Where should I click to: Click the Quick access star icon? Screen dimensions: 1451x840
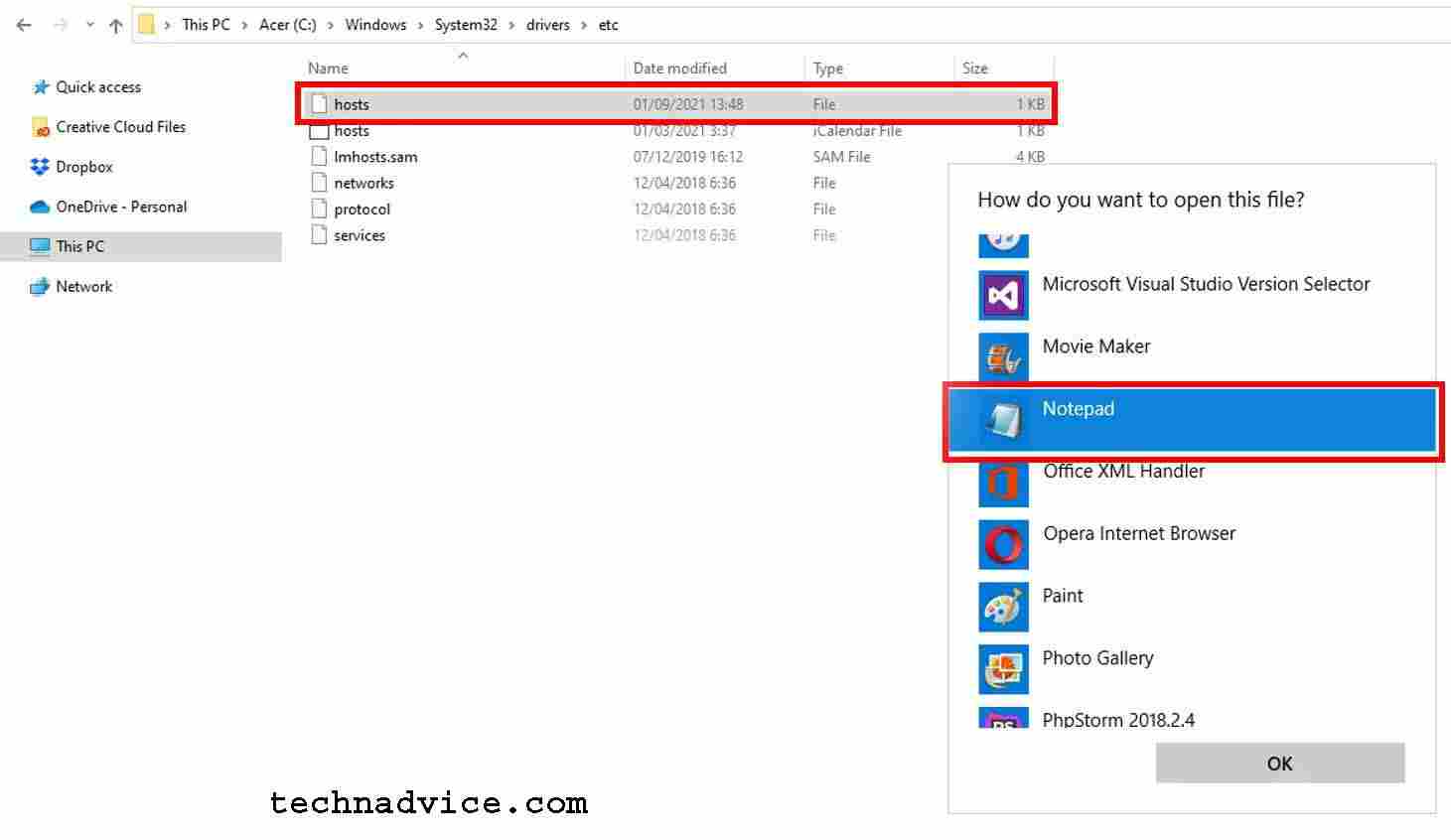click(40, 87)
